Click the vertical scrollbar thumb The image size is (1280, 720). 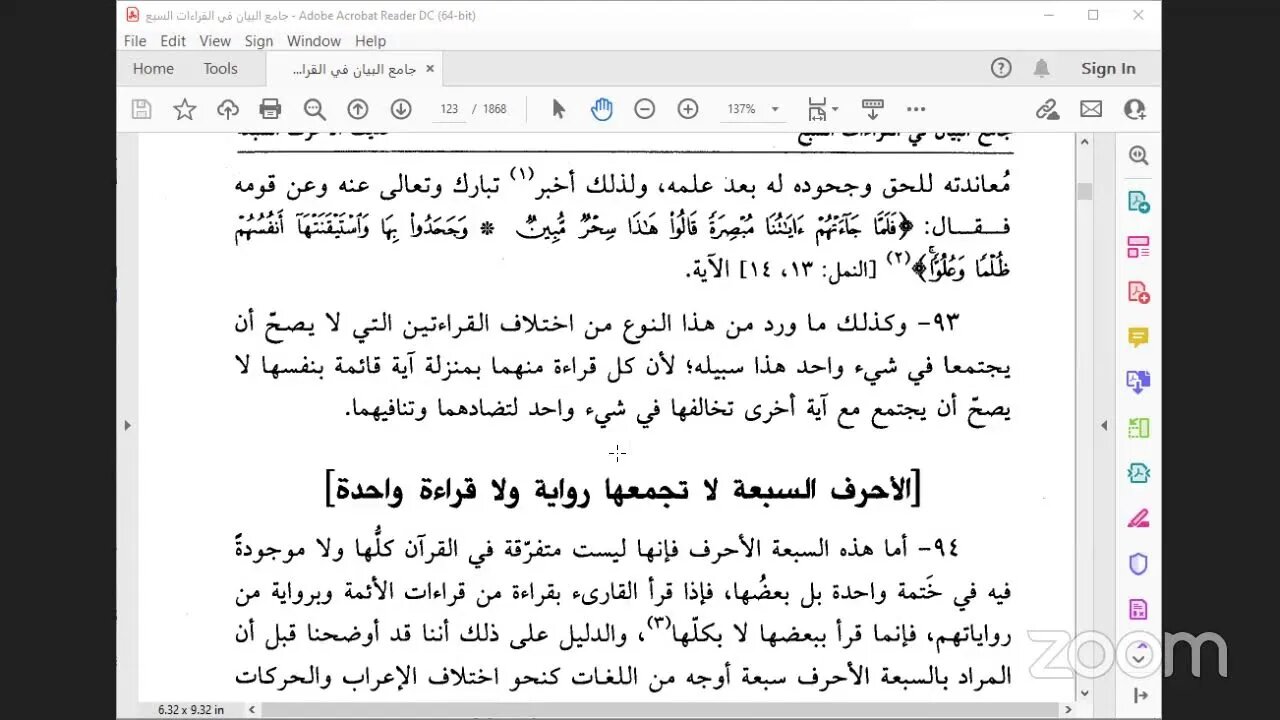pos(1084,190)
